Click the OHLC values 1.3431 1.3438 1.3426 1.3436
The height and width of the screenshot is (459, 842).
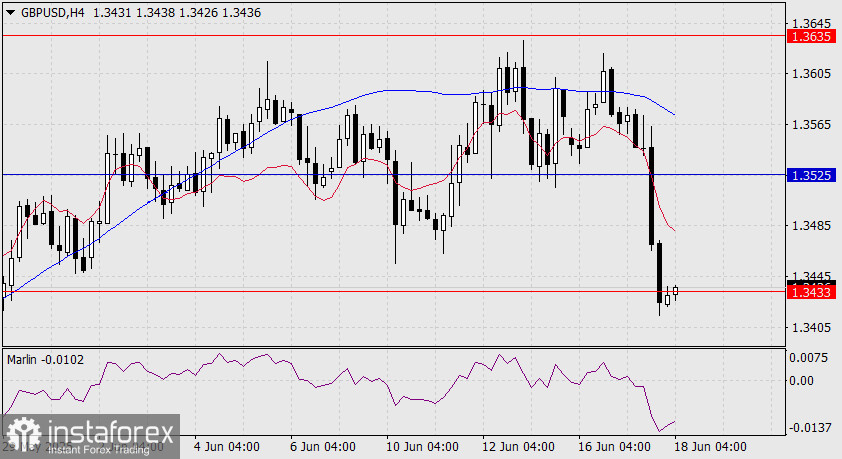(x=177, y=12)
